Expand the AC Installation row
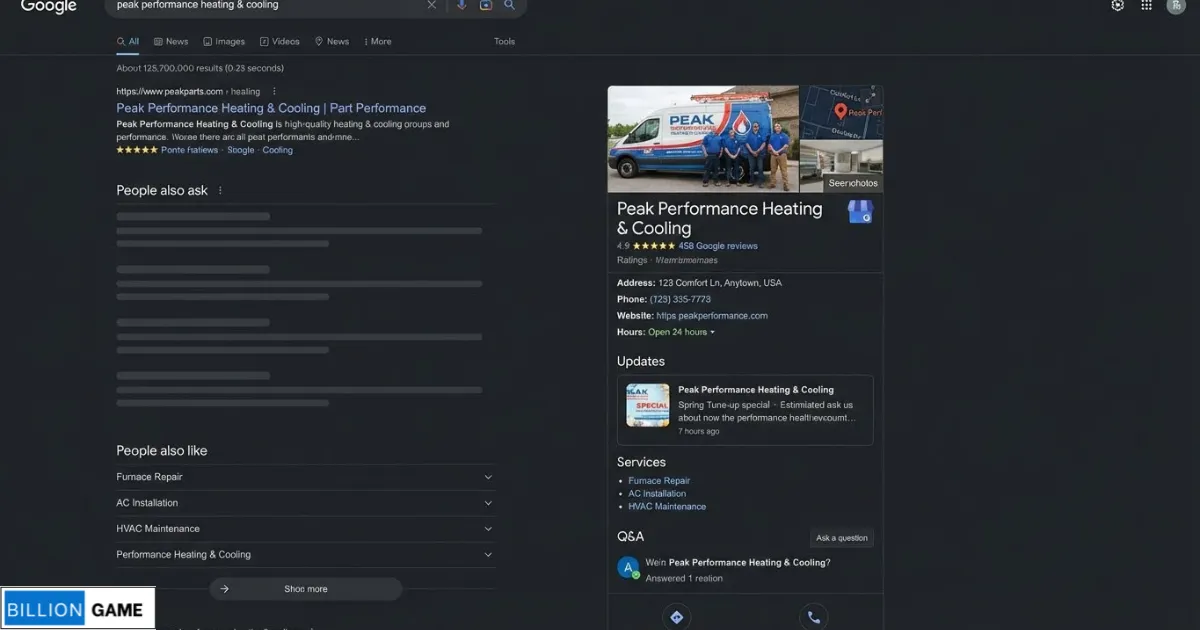 coord(488,503)
